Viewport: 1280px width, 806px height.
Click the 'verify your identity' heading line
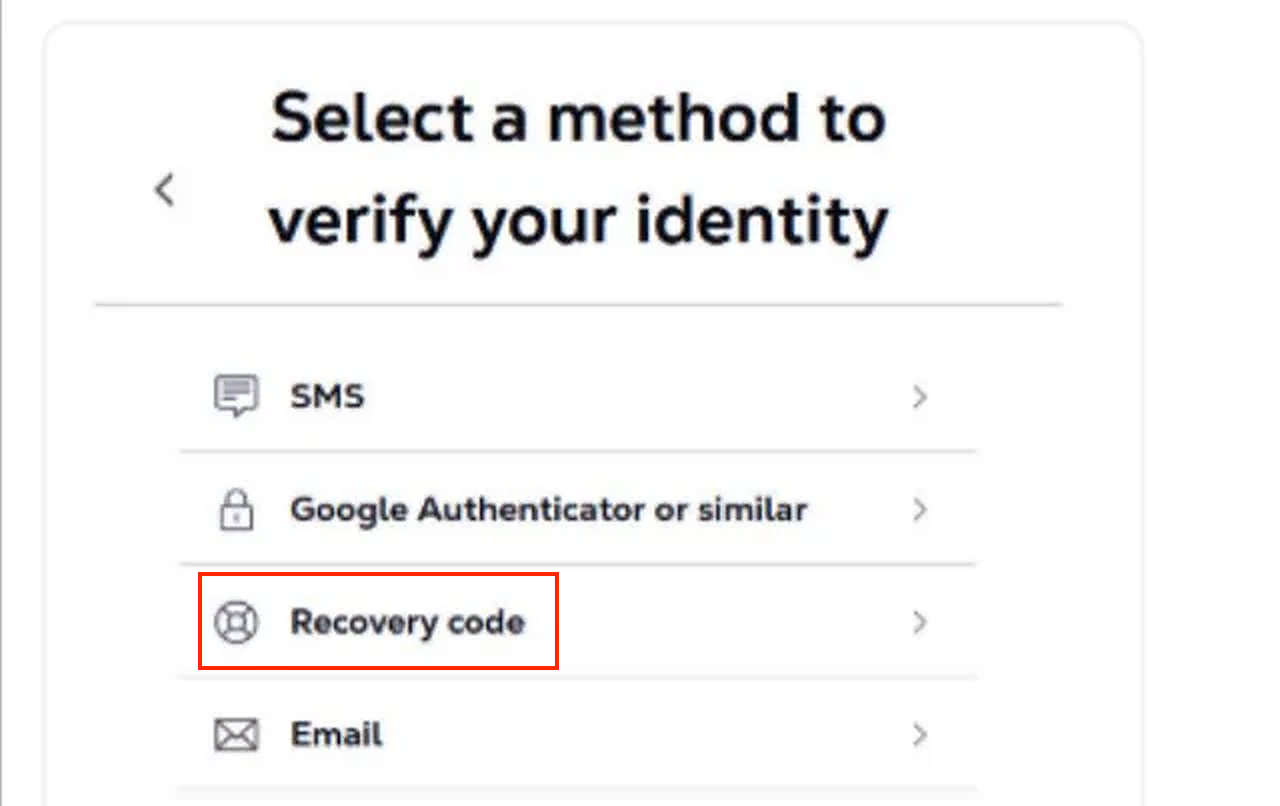(578, 221)
